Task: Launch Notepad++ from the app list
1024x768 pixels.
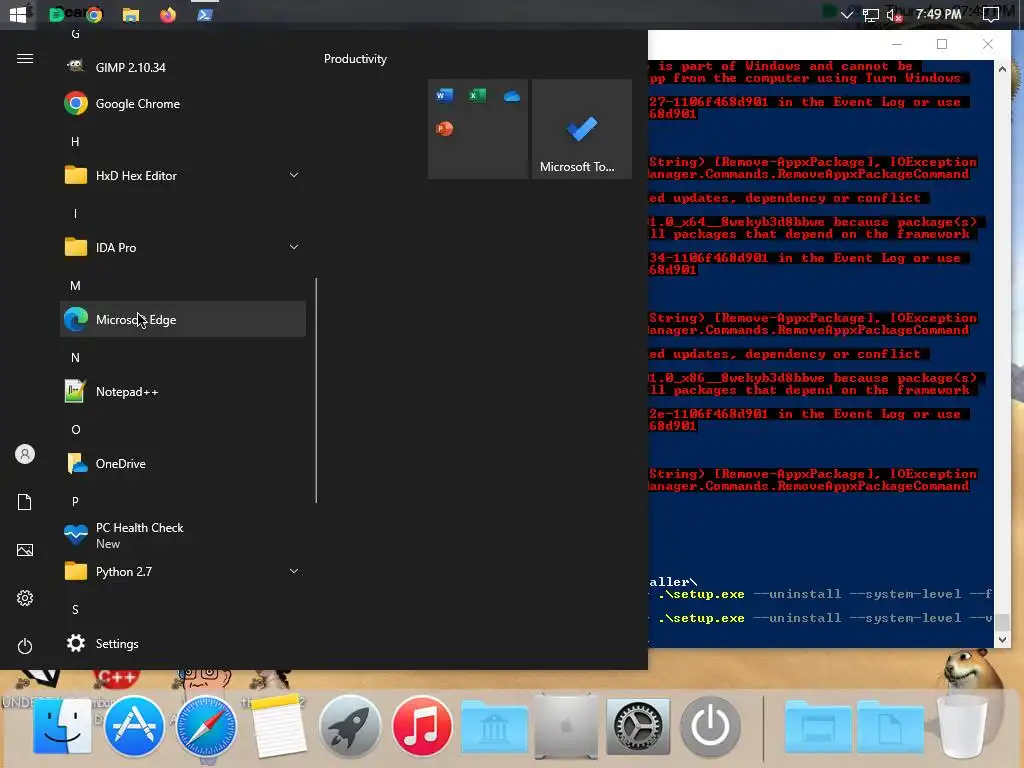Action: point(183,392)
